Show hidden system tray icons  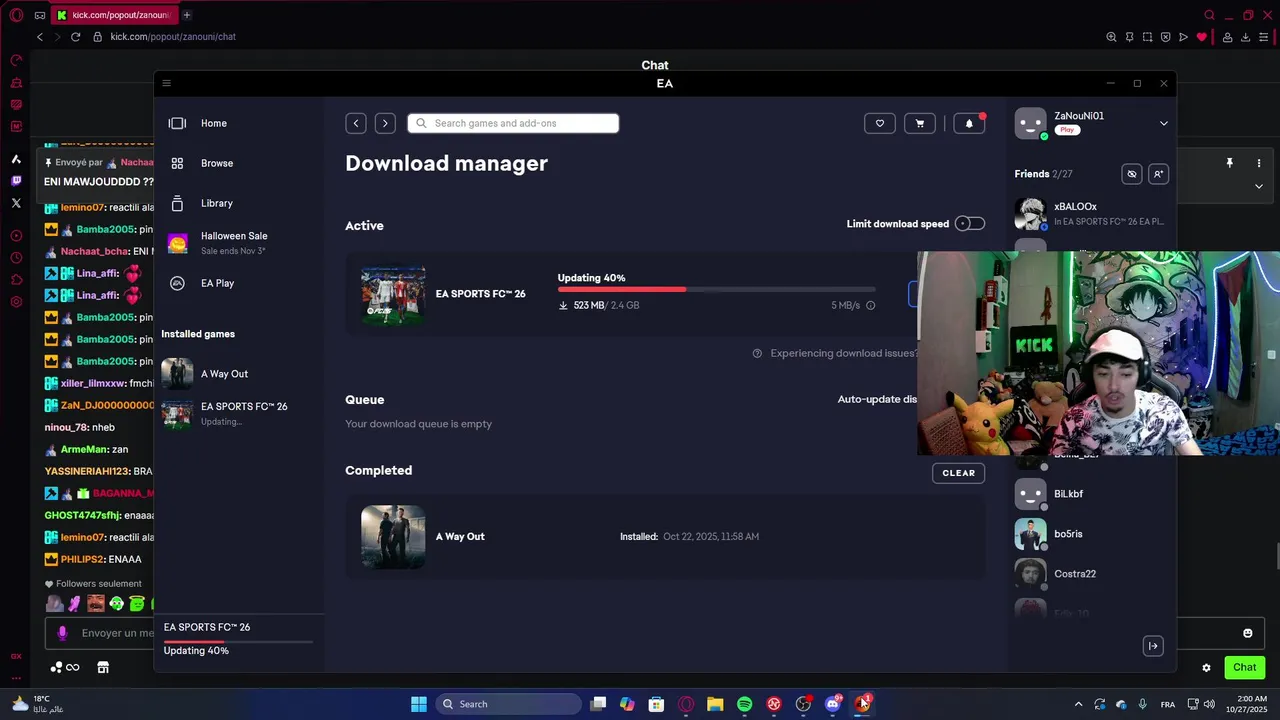coord(1078,704)
